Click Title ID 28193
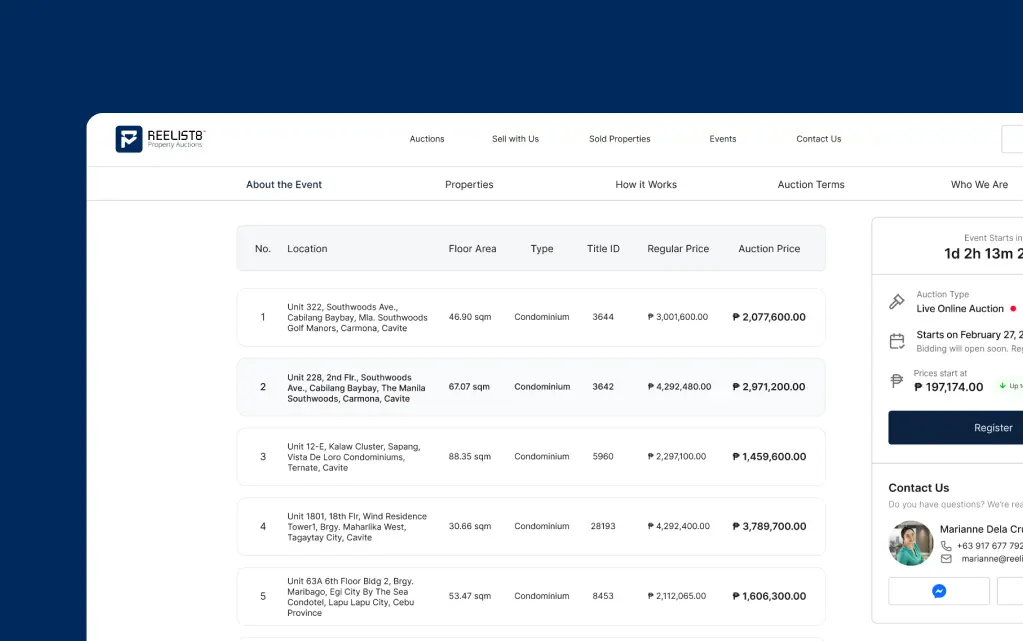This screenshot has width=1023, height=641. coord(603,526)
